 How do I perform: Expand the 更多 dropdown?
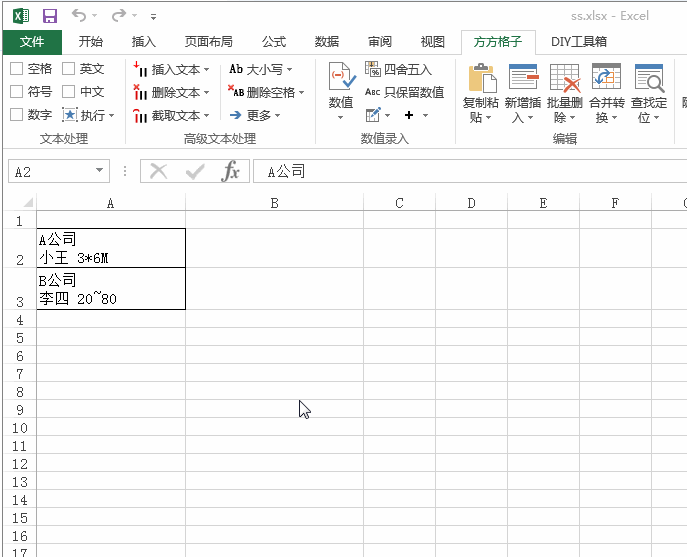(277, 116)
